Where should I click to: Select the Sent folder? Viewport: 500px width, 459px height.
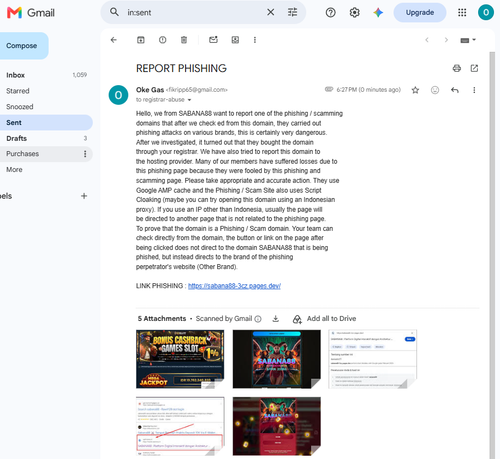click(x=45, y=122)
